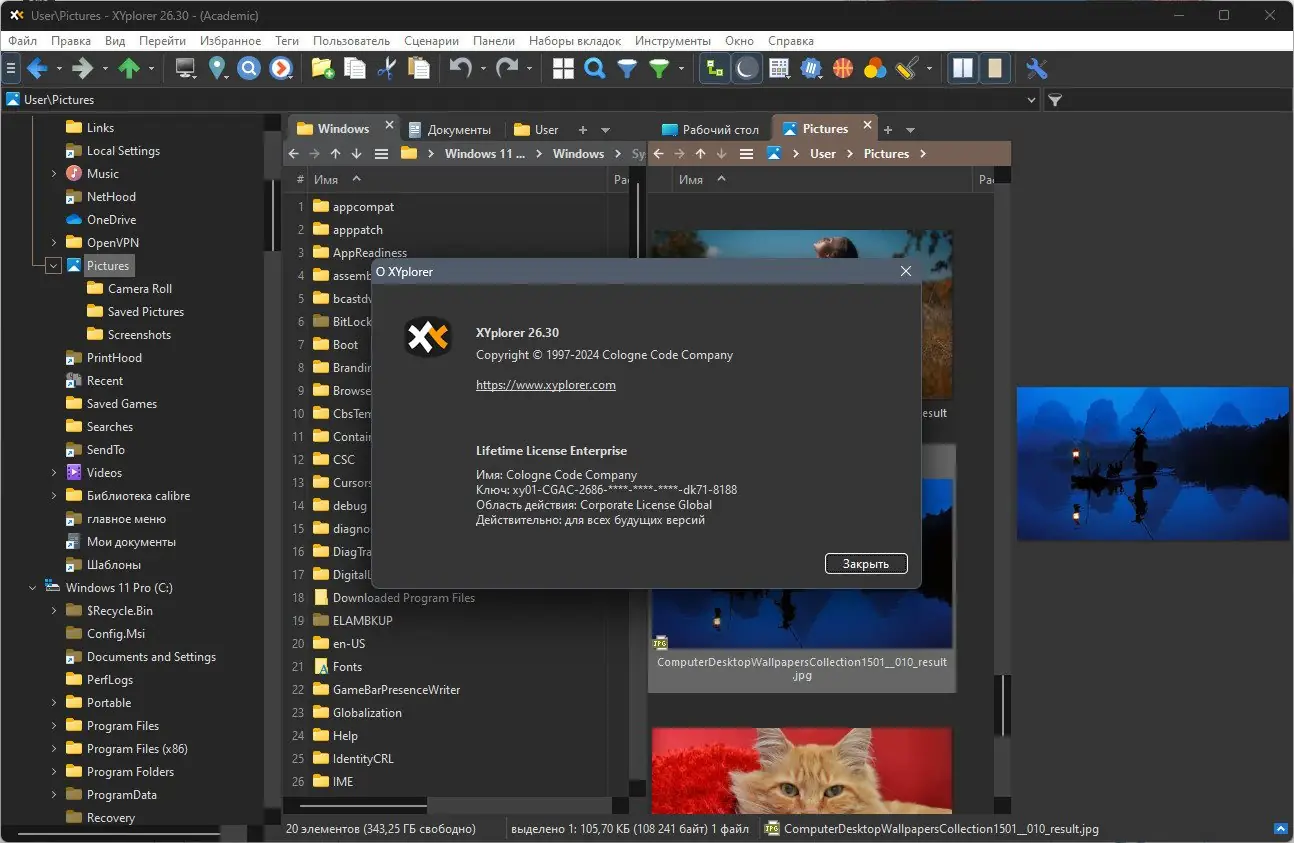This screenshot has width=1294, height=843.
Task: Select the cat image thumbnail
Action: coord(802,770)
